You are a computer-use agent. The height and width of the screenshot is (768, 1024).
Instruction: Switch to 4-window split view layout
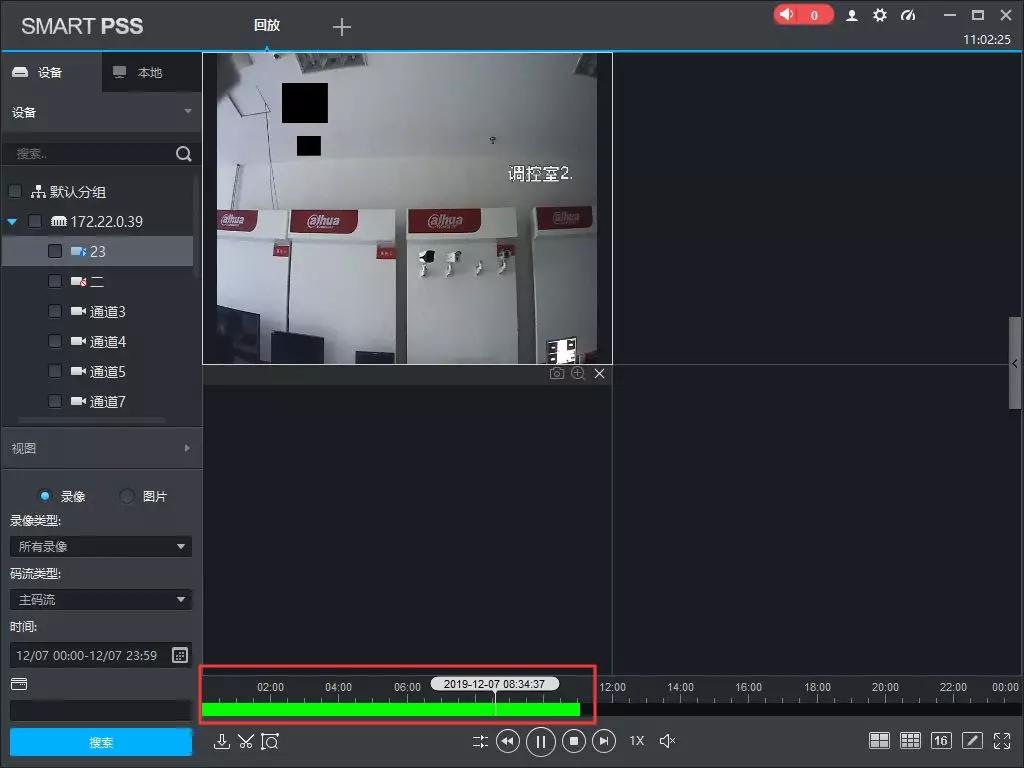(879, 740)
